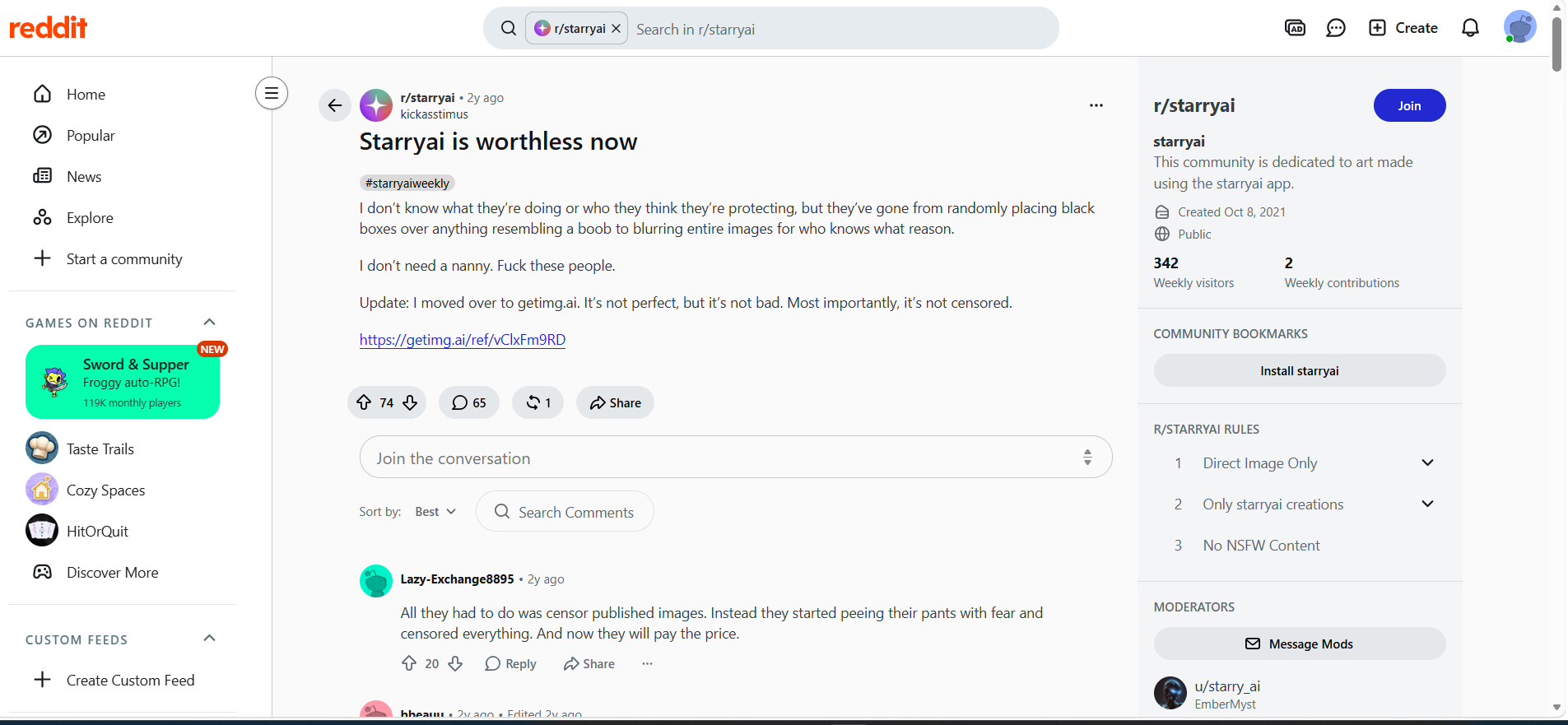
Task: Click the Created Oct 8, 2021 text
Action: click(1231, 211)
